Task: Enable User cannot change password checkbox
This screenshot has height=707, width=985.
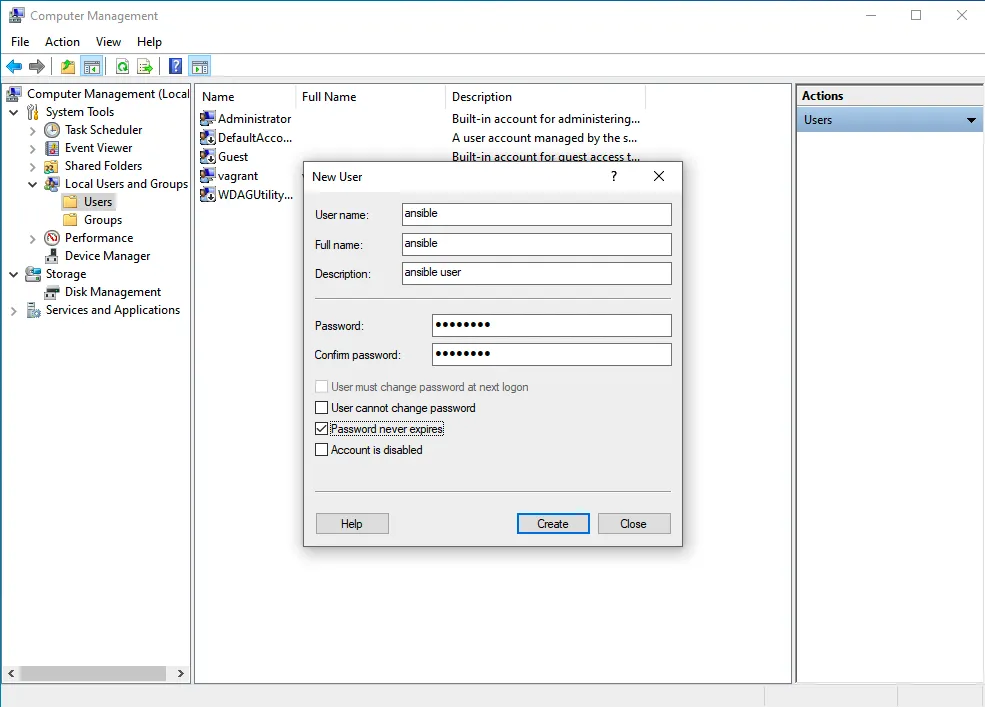Action: click(321, 408)
